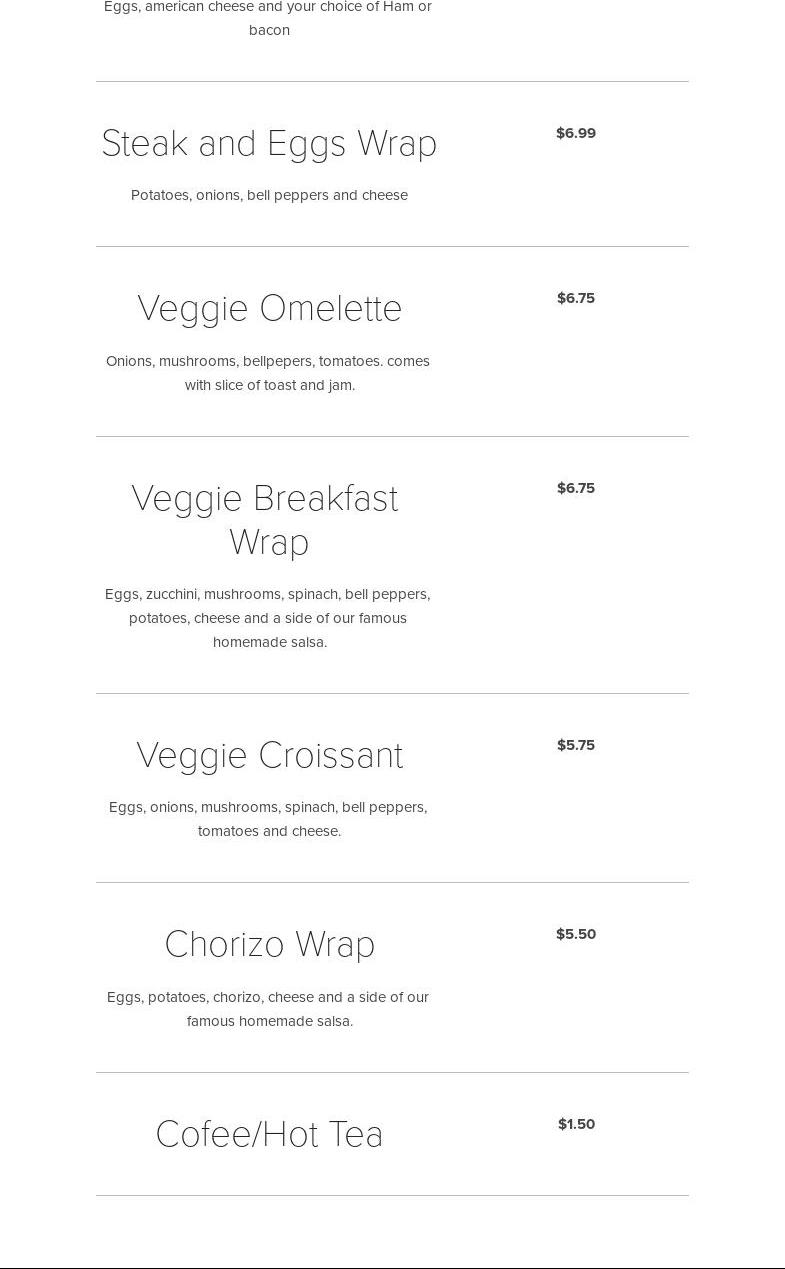Click the Veggie Breakfast Wrap ingredients paragraph
The height and width of the screenshot is (1269, 785).
tap(268, 618)
